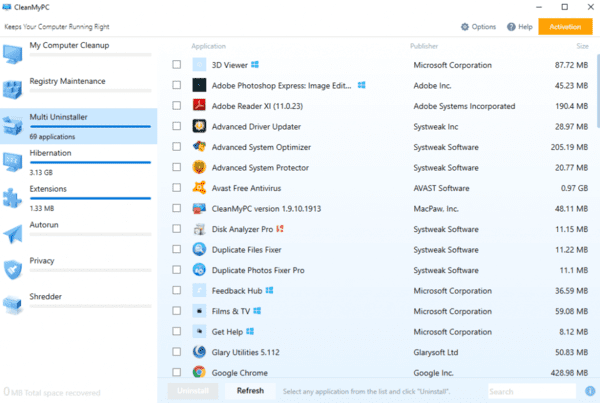Click the Disk Analyzer Pro icon

click(x=199, y=229)
